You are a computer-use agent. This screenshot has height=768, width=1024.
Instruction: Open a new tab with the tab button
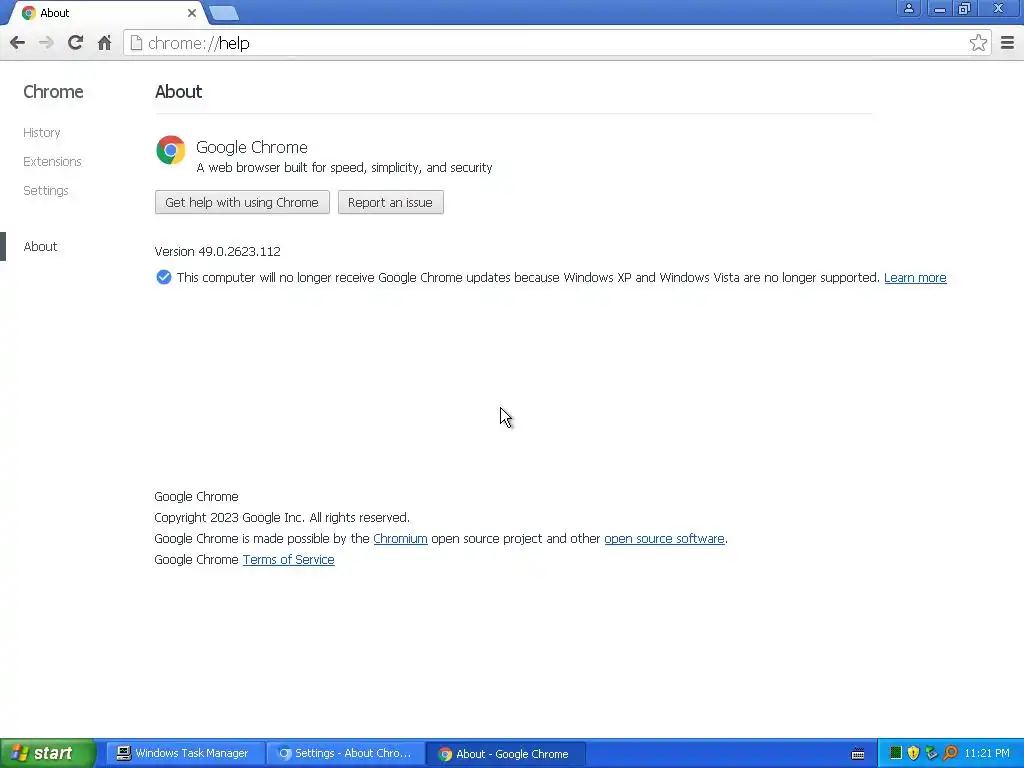(224, 13)
